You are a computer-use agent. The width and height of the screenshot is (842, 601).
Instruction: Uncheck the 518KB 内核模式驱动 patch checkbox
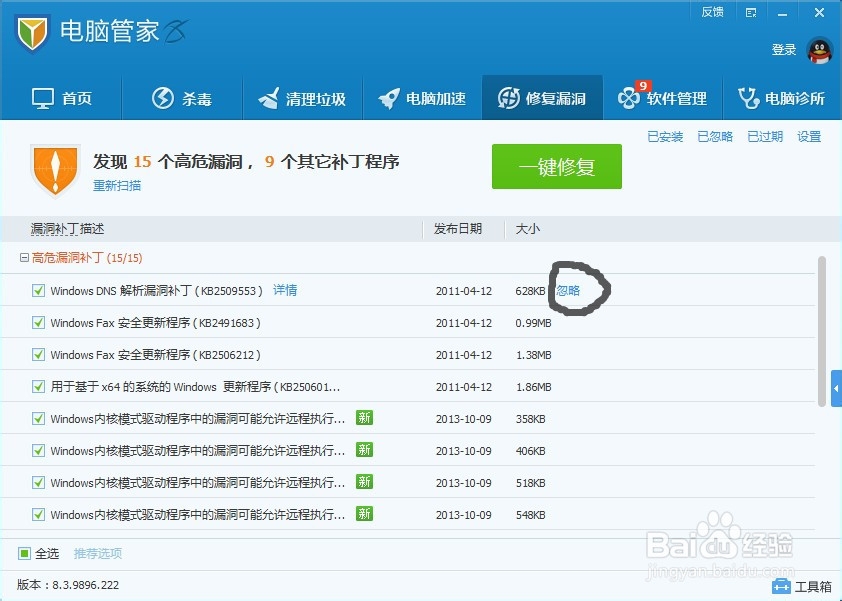[x=38, y=482]
